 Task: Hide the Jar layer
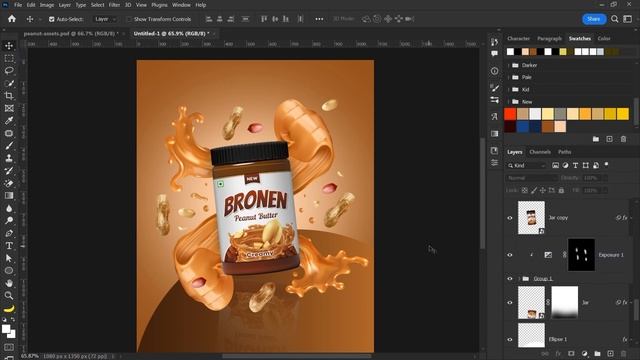(x=510, y=302)
